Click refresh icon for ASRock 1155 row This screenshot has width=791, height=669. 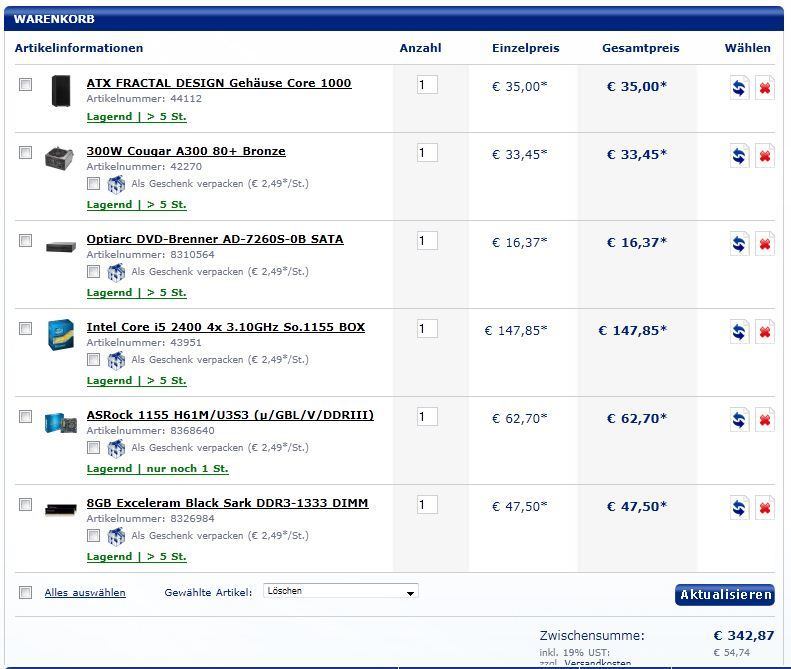(x=739, y=420)
